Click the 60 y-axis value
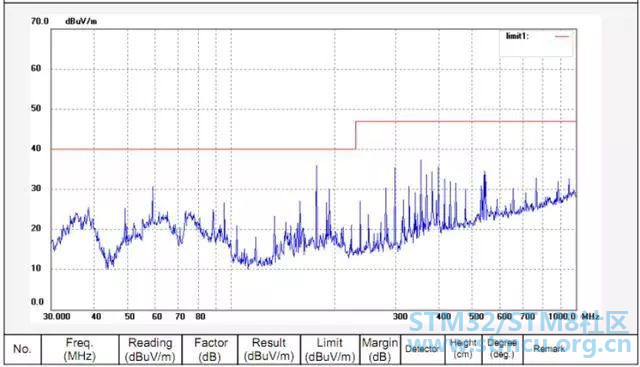Image resolution: width=640 pixels, height=367 pixels. 36,68
